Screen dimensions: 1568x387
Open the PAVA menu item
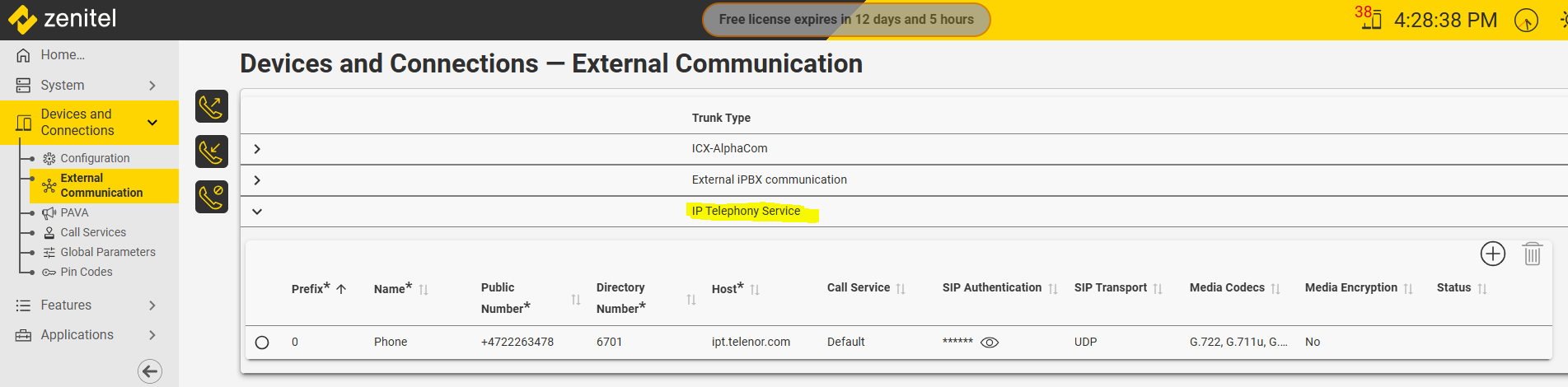tap(74, 212)
